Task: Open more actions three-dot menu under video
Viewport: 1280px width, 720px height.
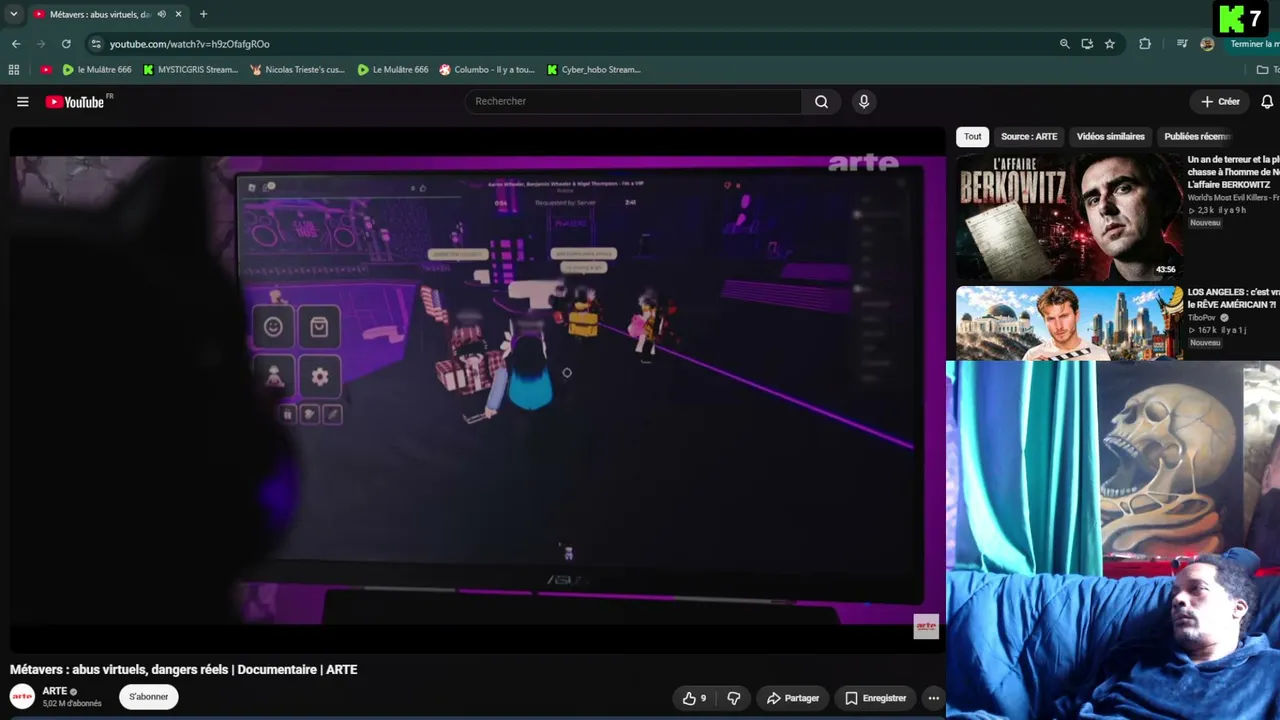Action: coord(933,698)
